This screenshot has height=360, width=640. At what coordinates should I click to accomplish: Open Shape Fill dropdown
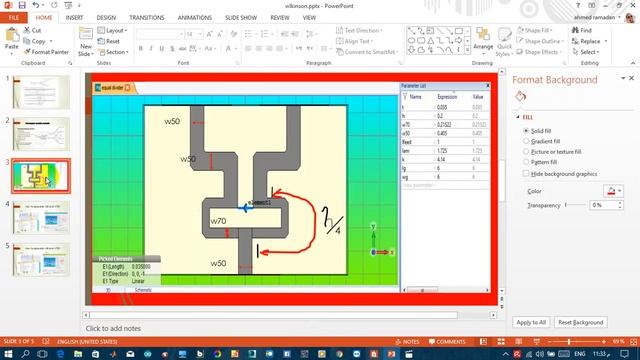point(535,30)
